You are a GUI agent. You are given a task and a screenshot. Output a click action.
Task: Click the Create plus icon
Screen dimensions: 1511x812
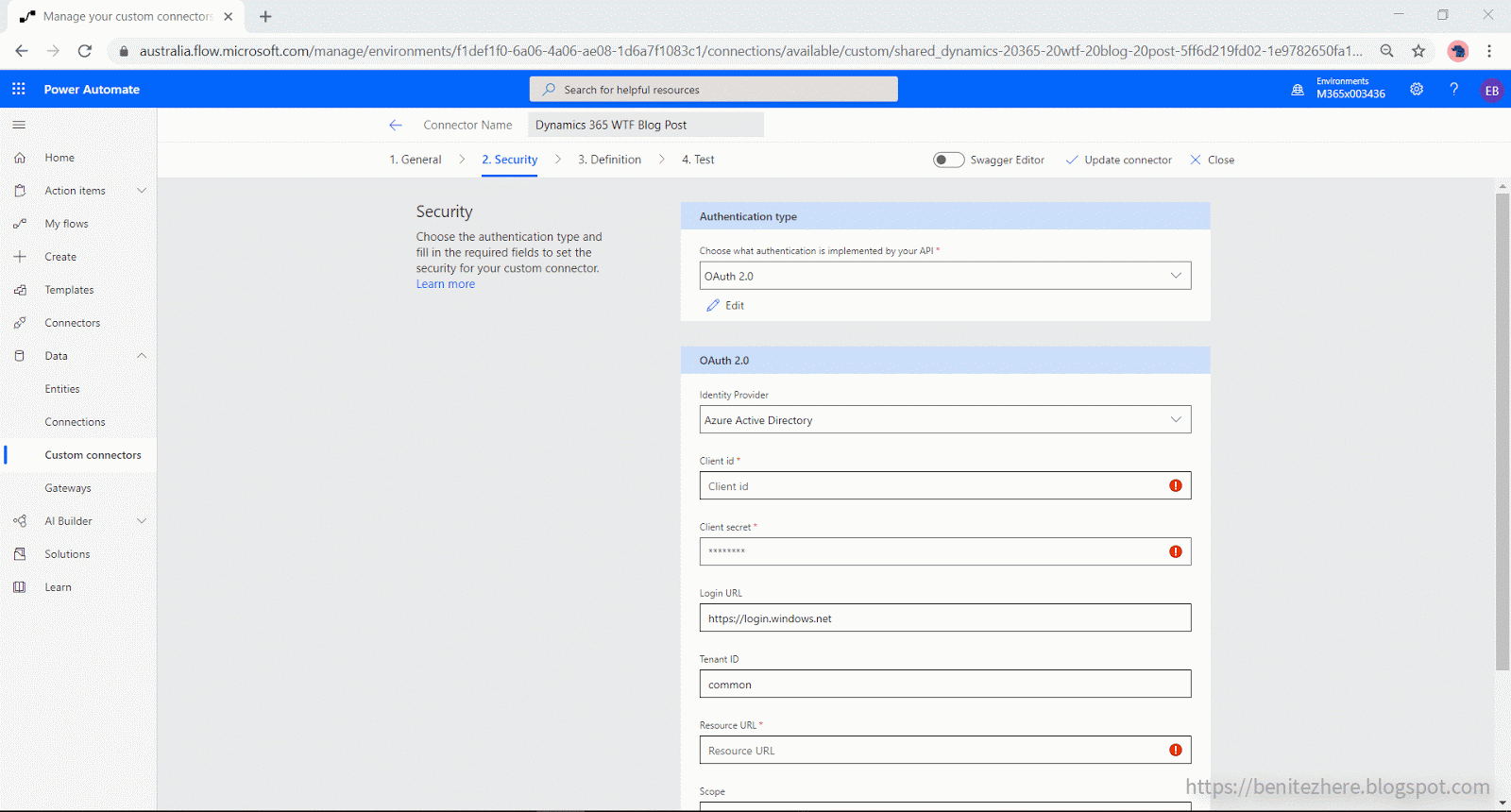point(20,257)
